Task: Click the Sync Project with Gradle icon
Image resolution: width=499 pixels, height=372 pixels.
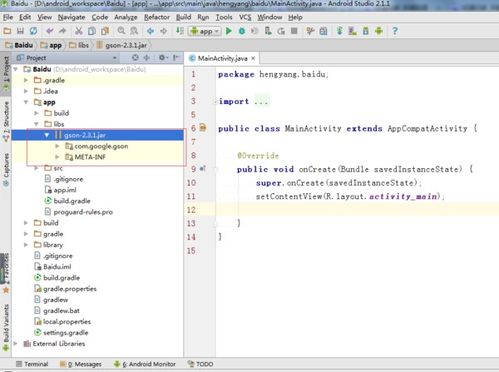Action: tap(339, 31)
